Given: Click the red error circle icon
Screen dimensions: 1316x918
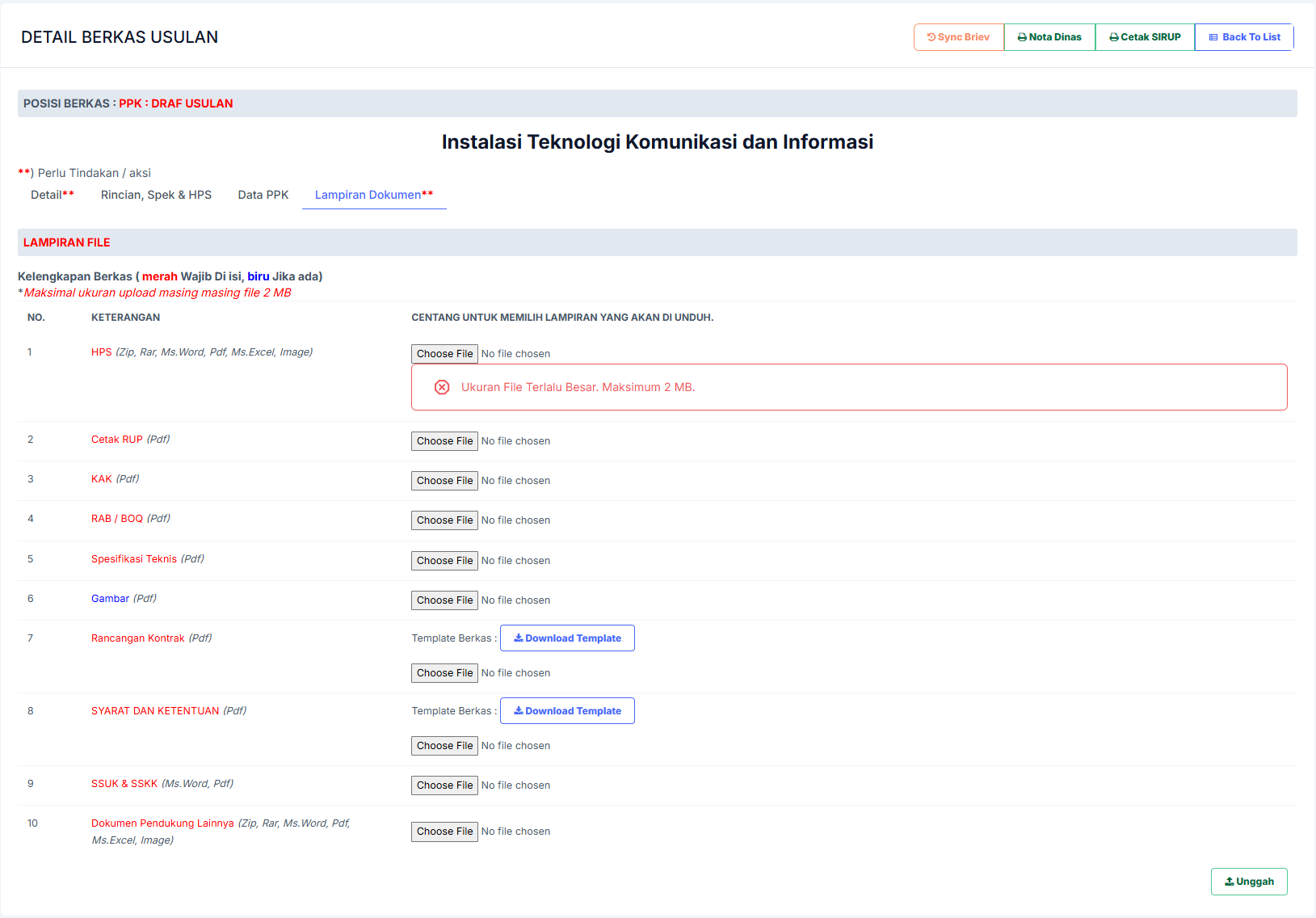Looking at the screenshot, I should tap(442, 387).
